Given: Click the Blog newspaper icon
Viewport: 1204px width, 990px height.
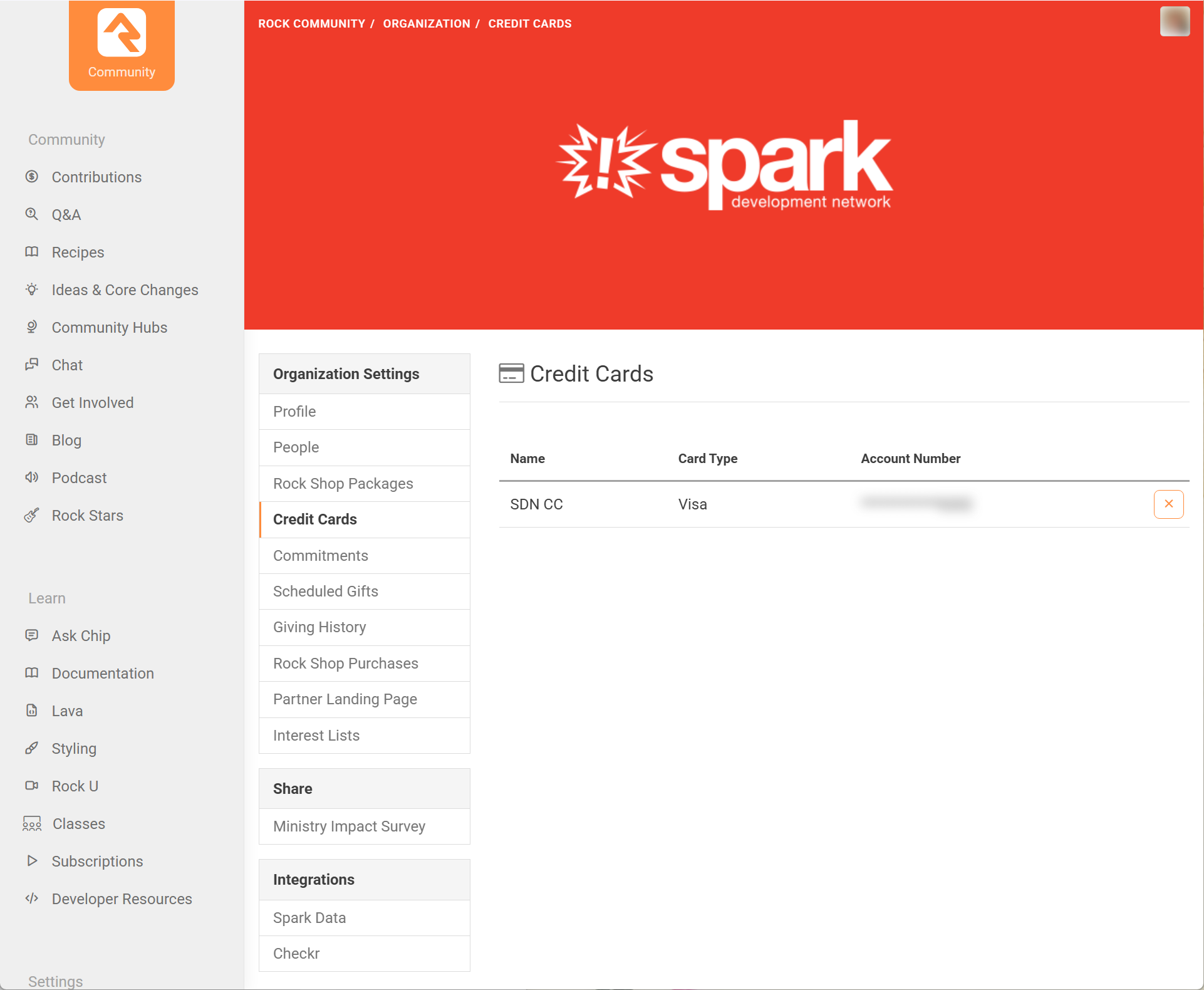Looking at the screenshot, I should [x=32, y=440].
